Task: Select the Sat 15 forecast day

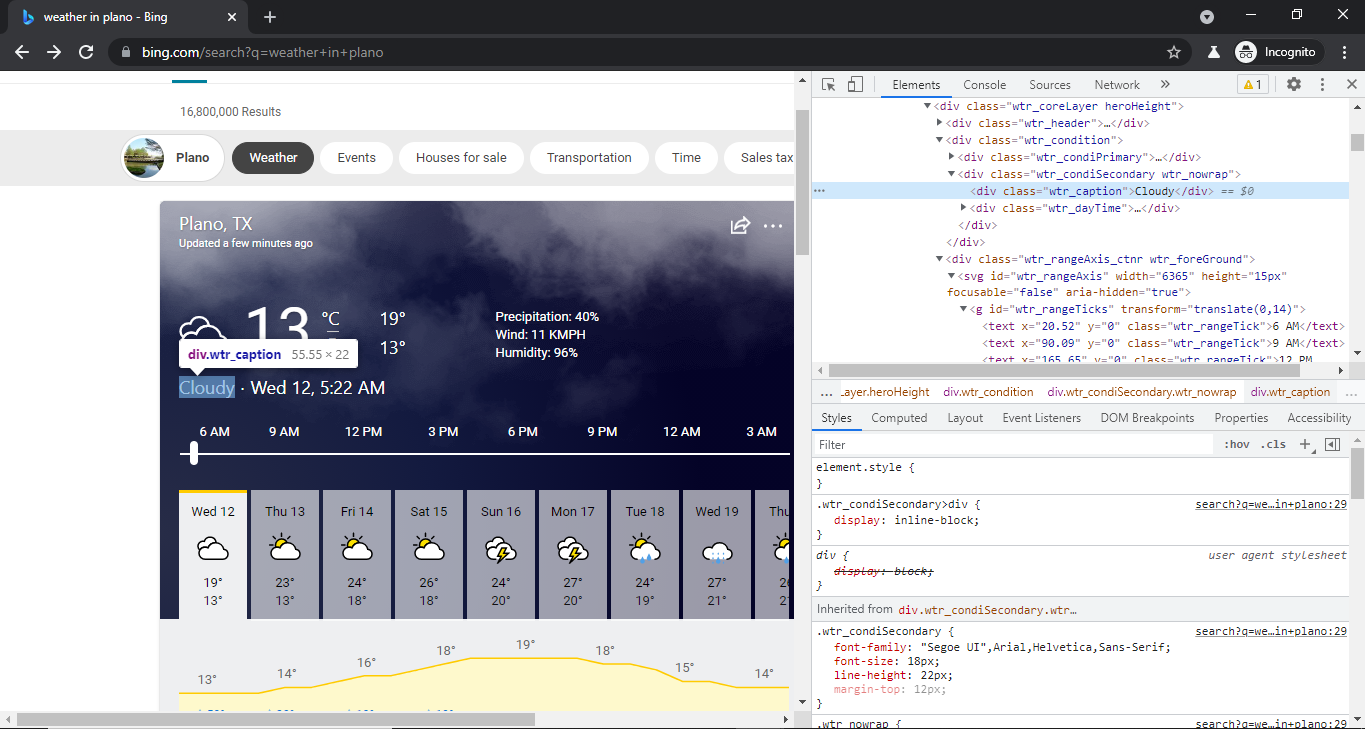Action: 429,554
